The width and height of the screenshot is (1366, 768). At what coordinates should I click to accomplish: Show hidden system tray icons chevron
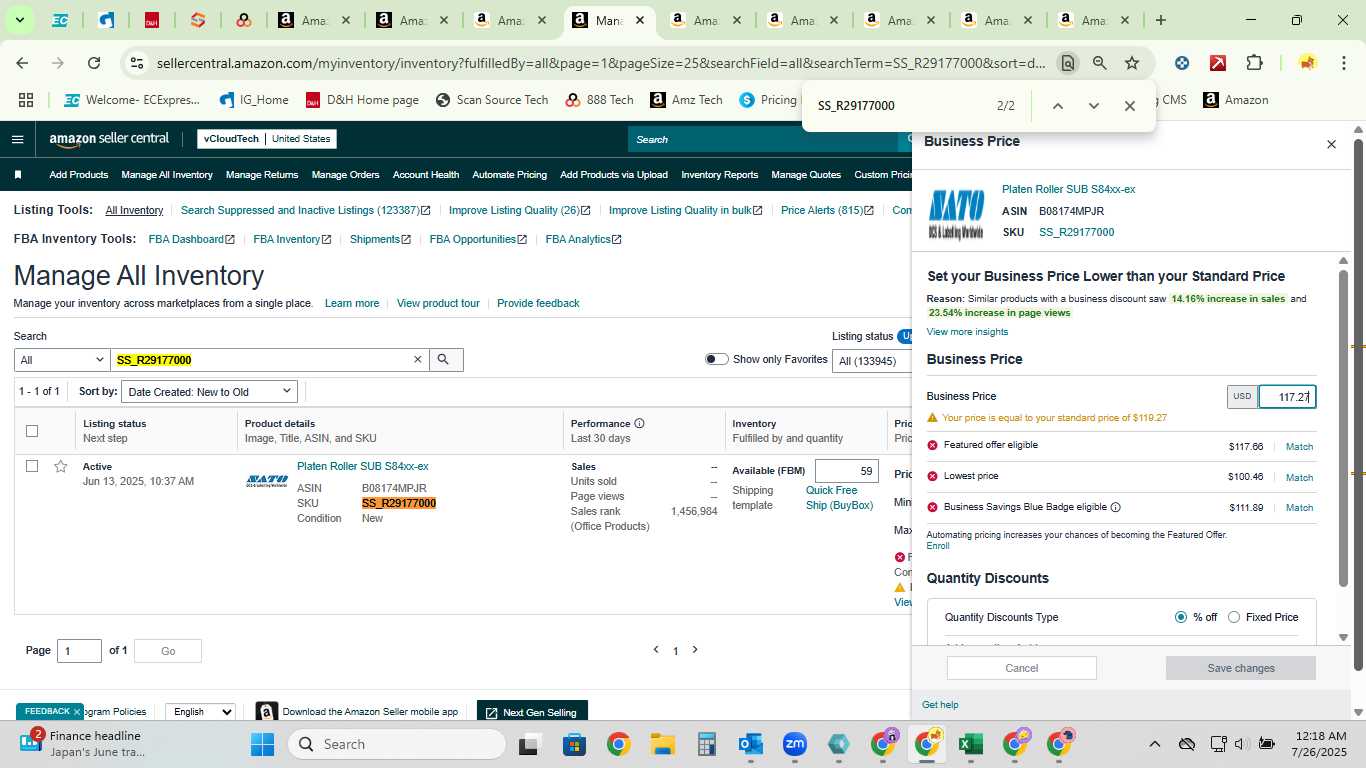[x=1154, y=744]
